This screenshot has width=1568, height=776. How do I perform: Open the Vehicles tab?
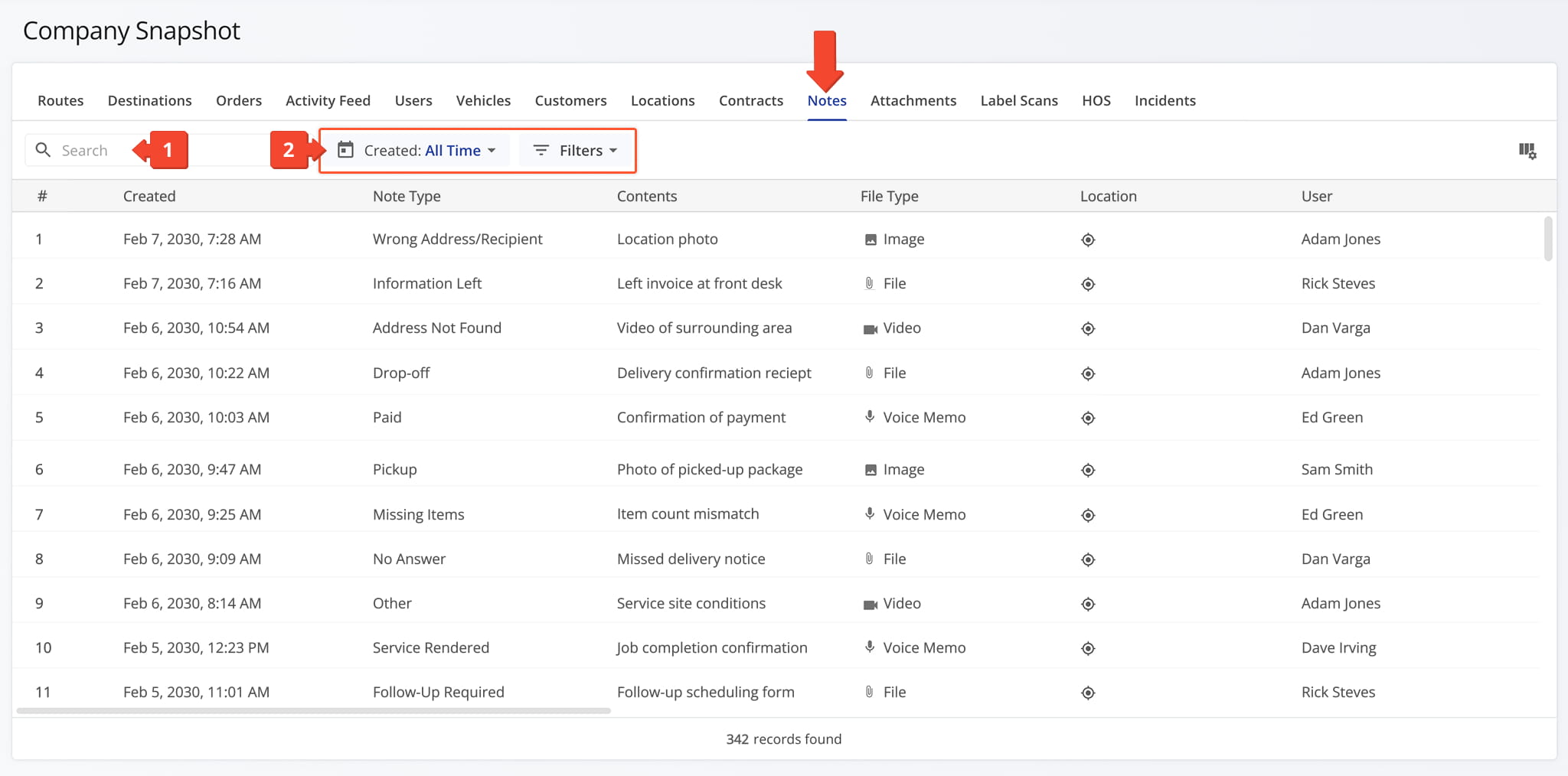[x=483, y=100]
